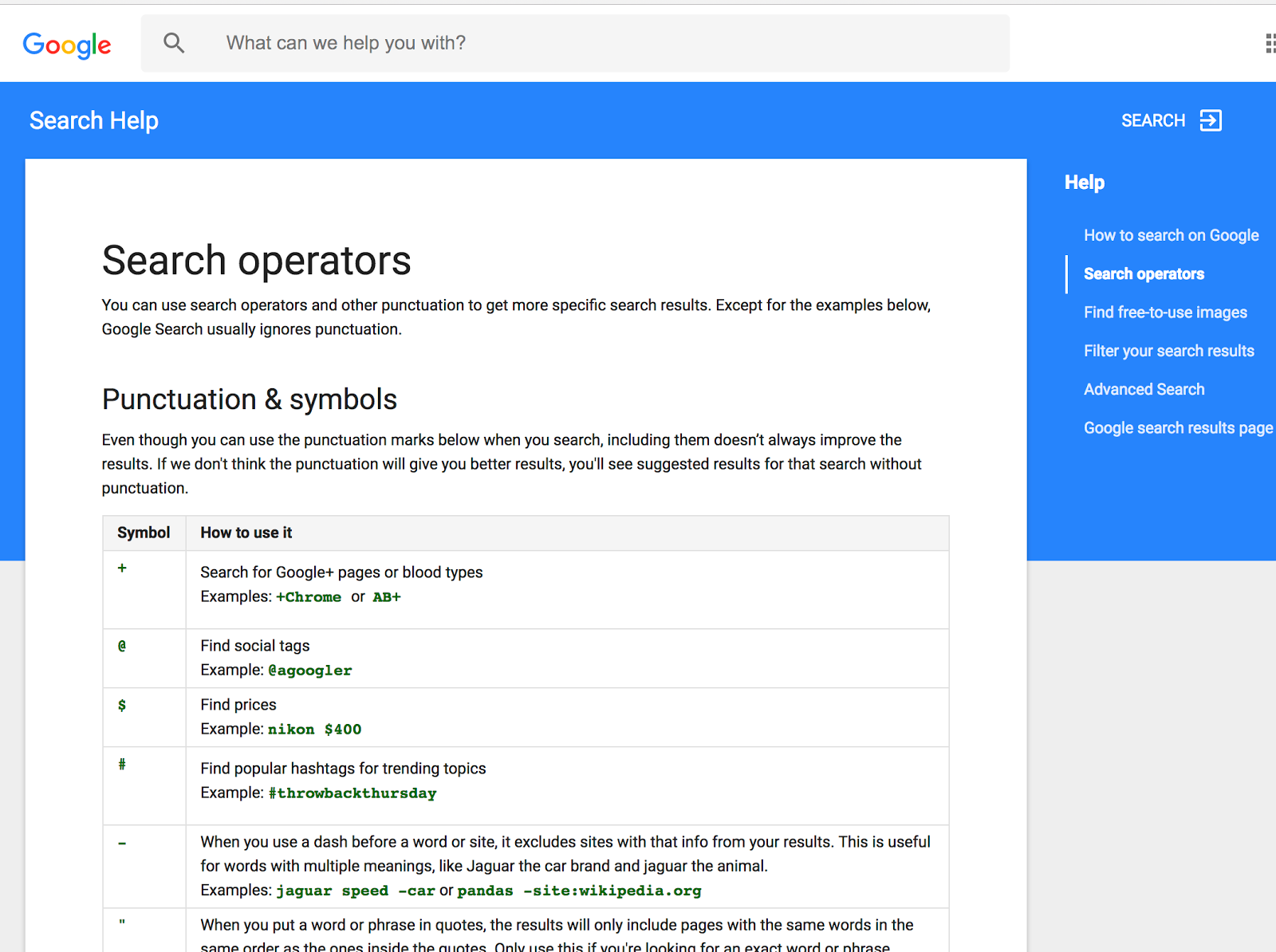Image resolution: width=1276 pixels, height=952 pixels.
Task: Open the Advanced Search link
Action: pyautogui.click(x=1144, y=389)
